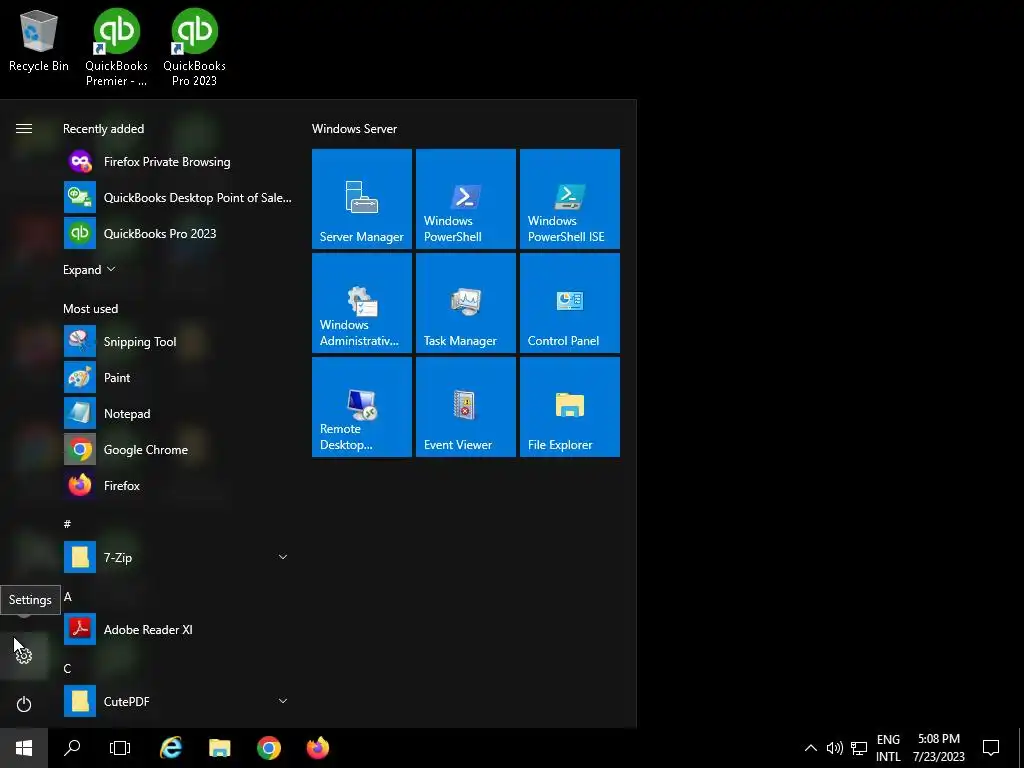
Task: Switch the ENG INTL input language
Action: 888,748
